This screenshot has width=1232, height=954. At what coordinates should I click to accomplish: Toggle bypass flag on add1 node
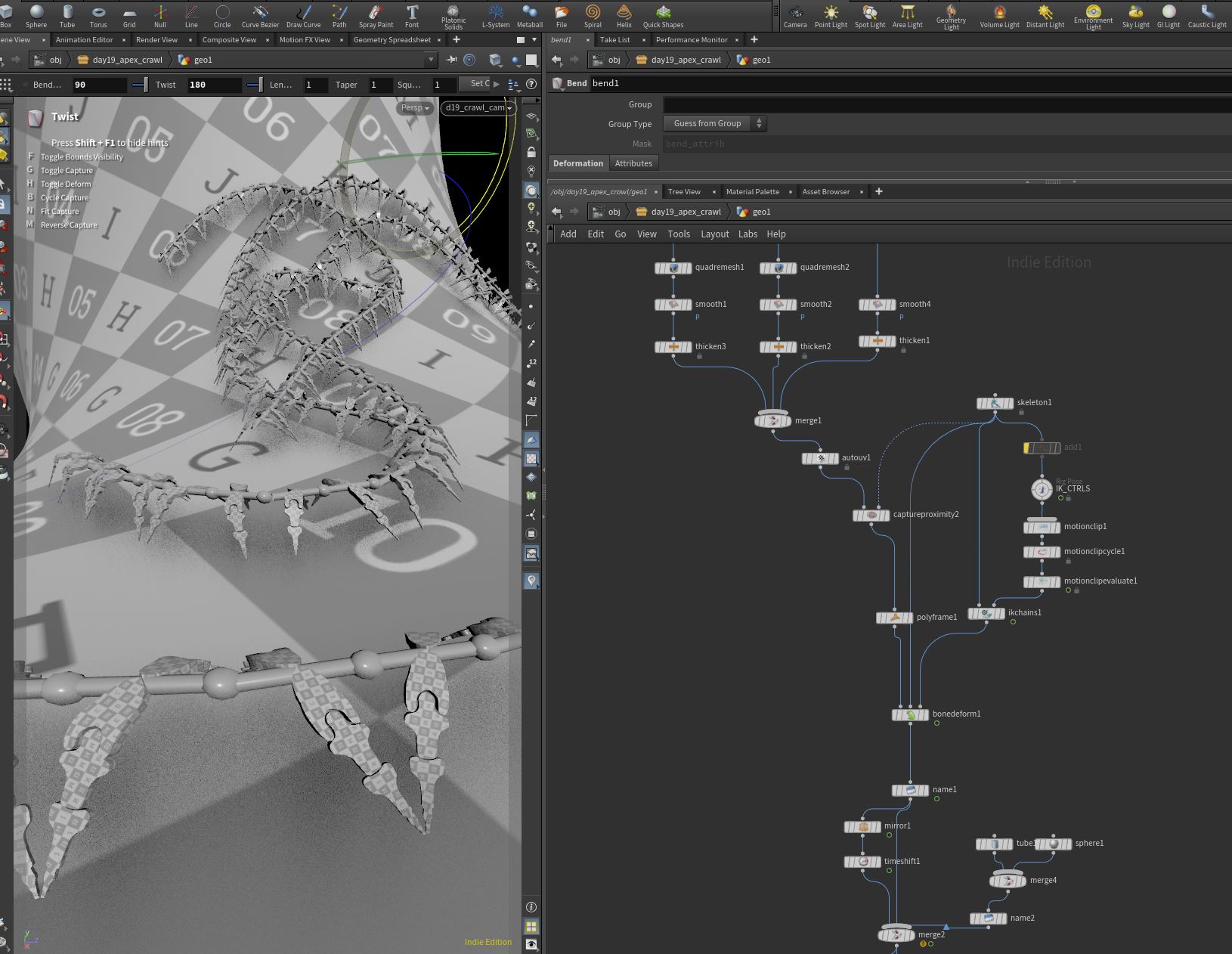pyautogui.click(x=1027, y=448)
